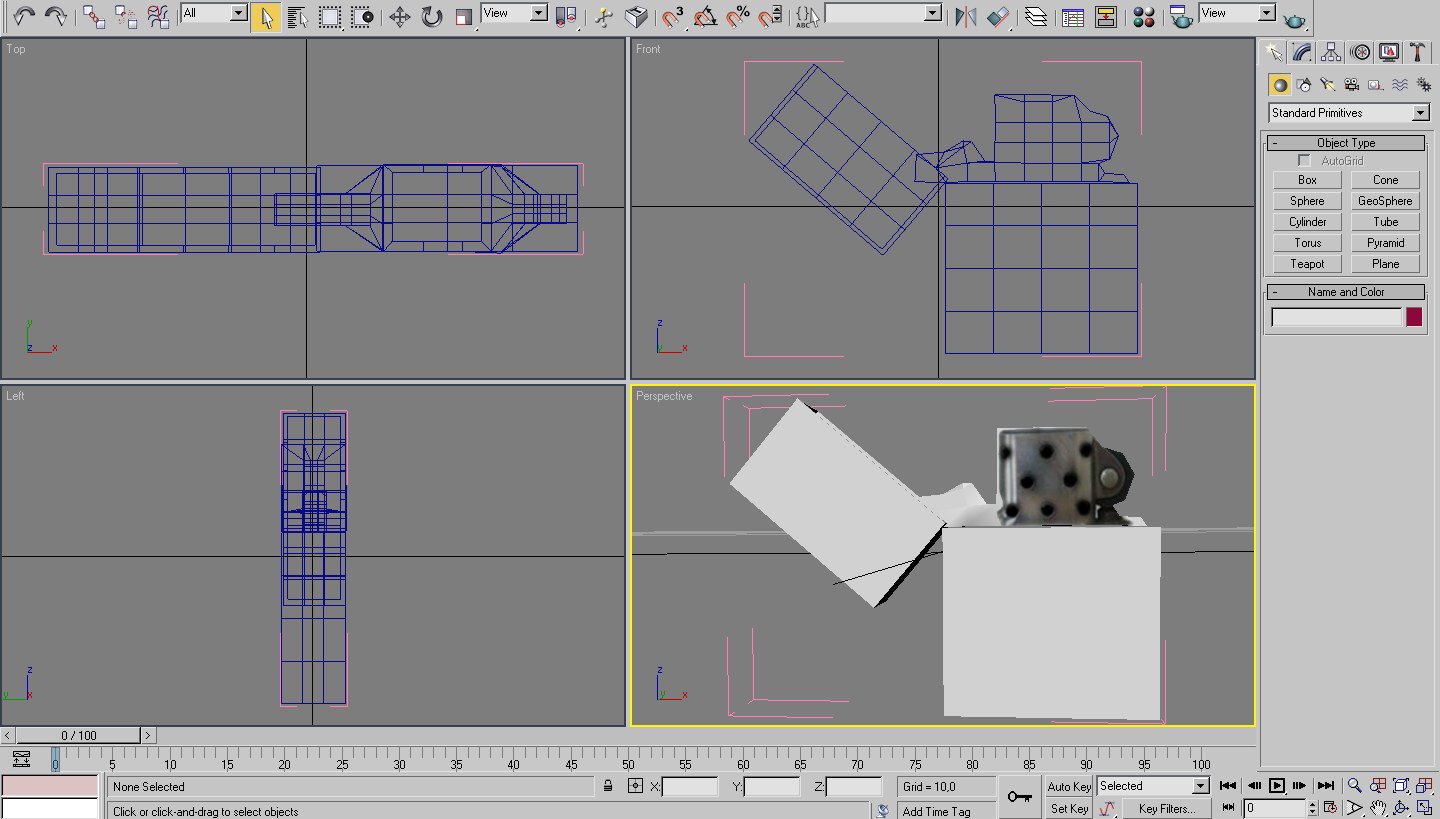This screenshot has width=1440, height=819.
Task: Open the Material Editor
Action: (1144, 17)
